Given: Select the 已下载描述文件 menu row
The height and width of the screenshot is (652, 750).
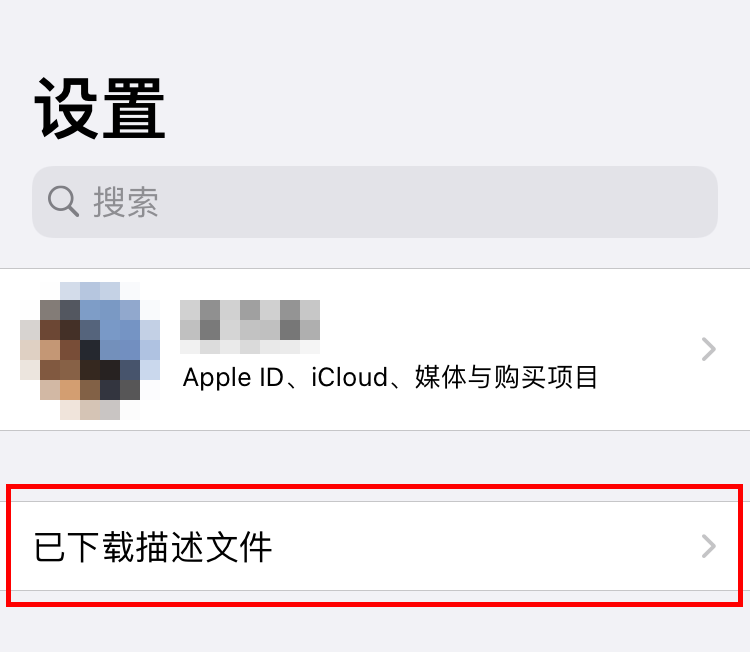Looking at the screenshot, I should tap(375, 546).
